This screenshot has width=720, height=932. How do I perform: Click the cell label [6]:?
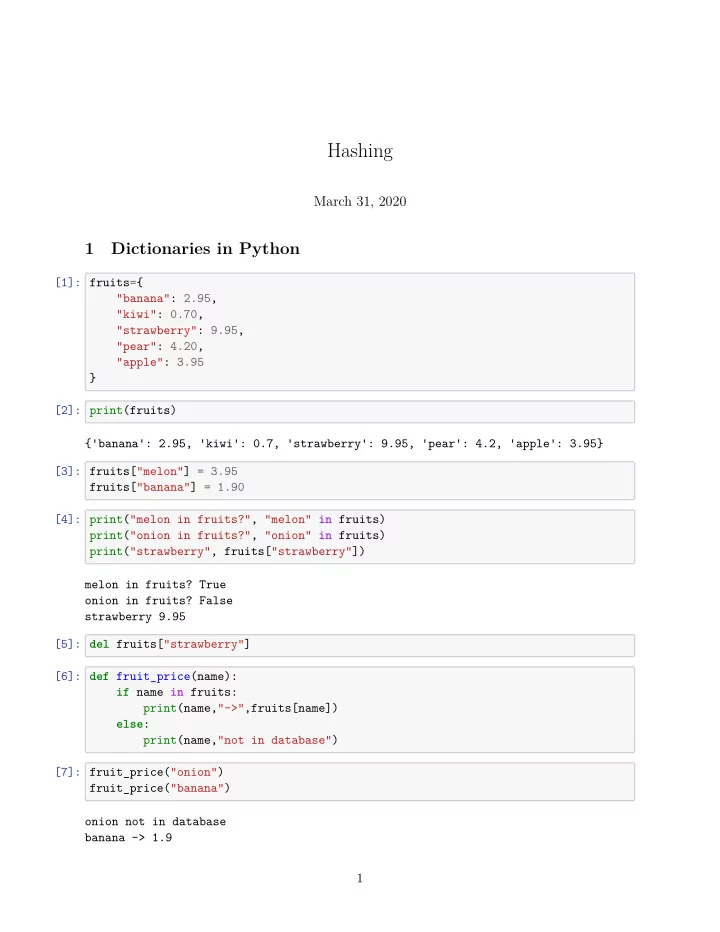68,676
